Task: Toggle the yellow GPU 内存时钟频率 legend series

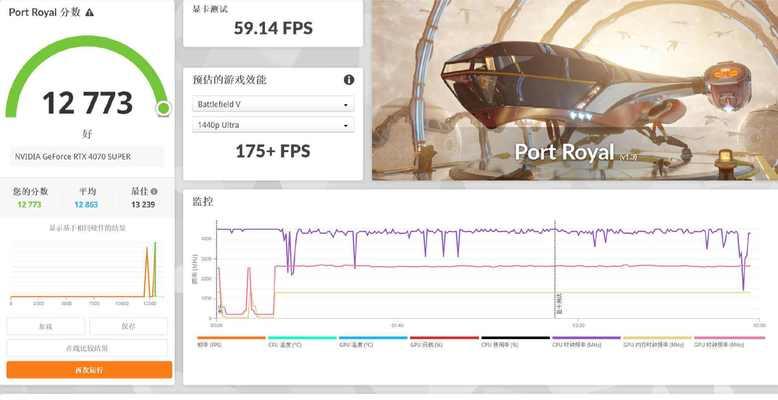Action: point(657,341)
